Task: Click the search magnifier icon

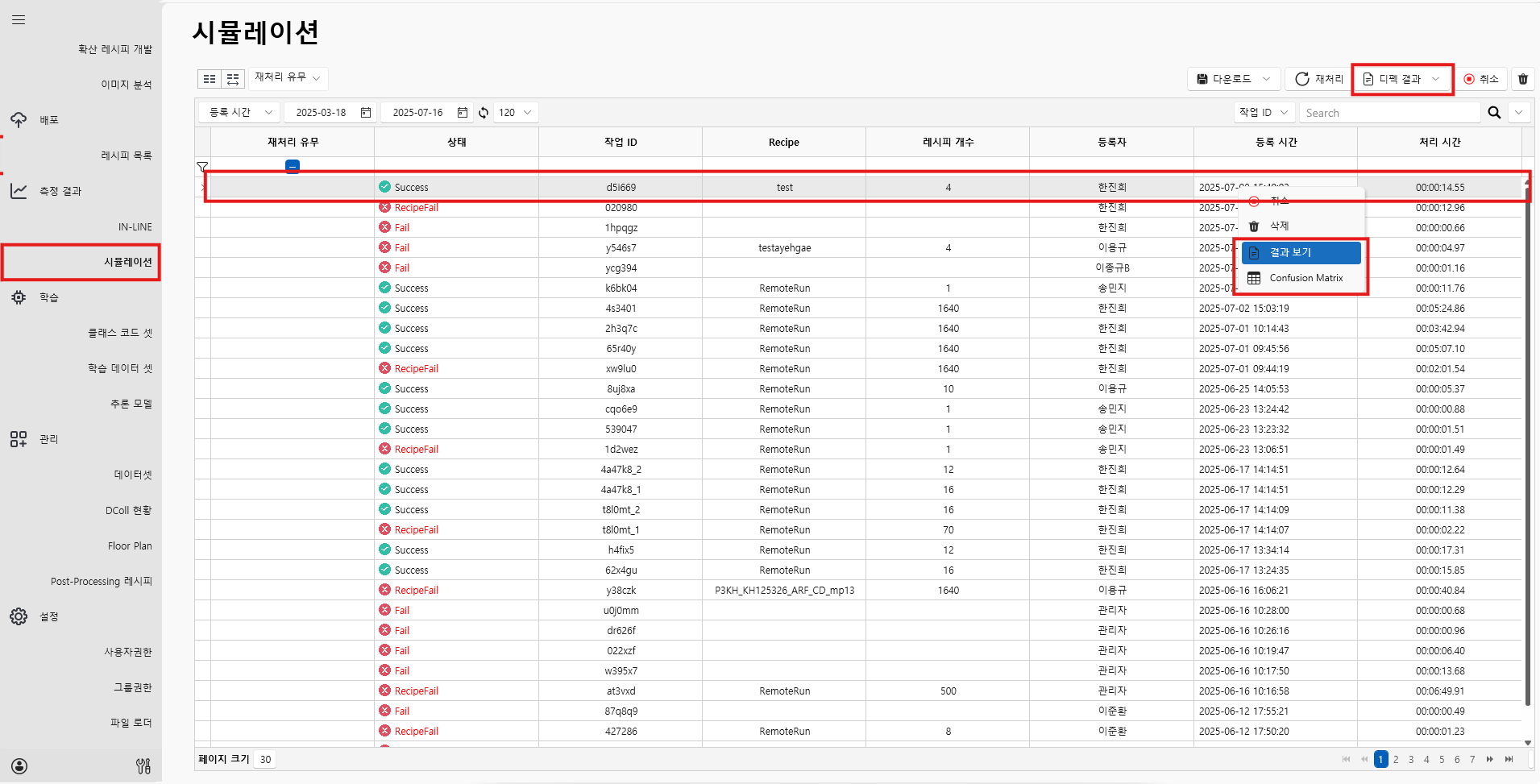Action: [1494, 113]
